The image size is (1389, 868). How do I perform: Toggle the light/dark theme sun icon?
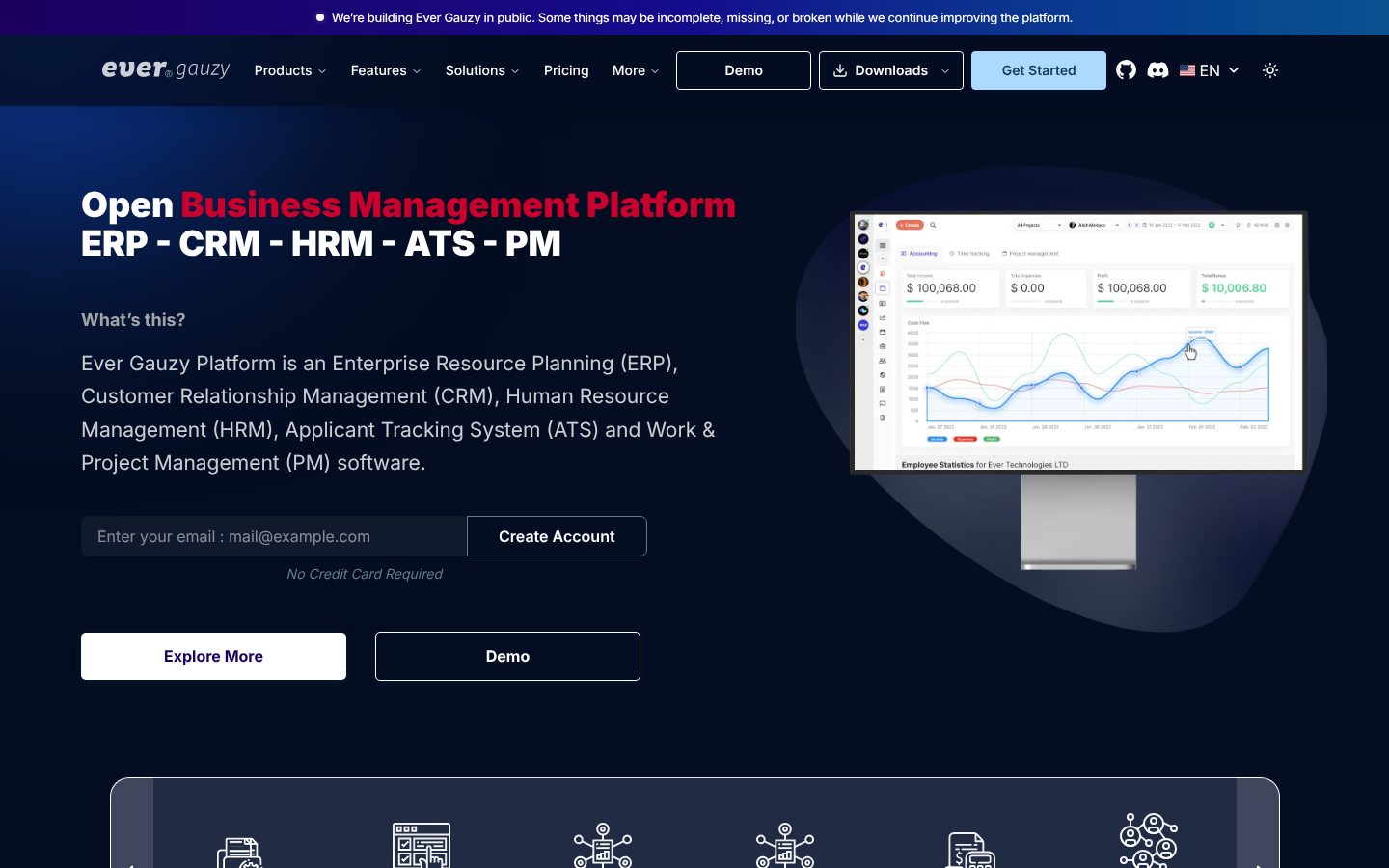coord(1270,70)
